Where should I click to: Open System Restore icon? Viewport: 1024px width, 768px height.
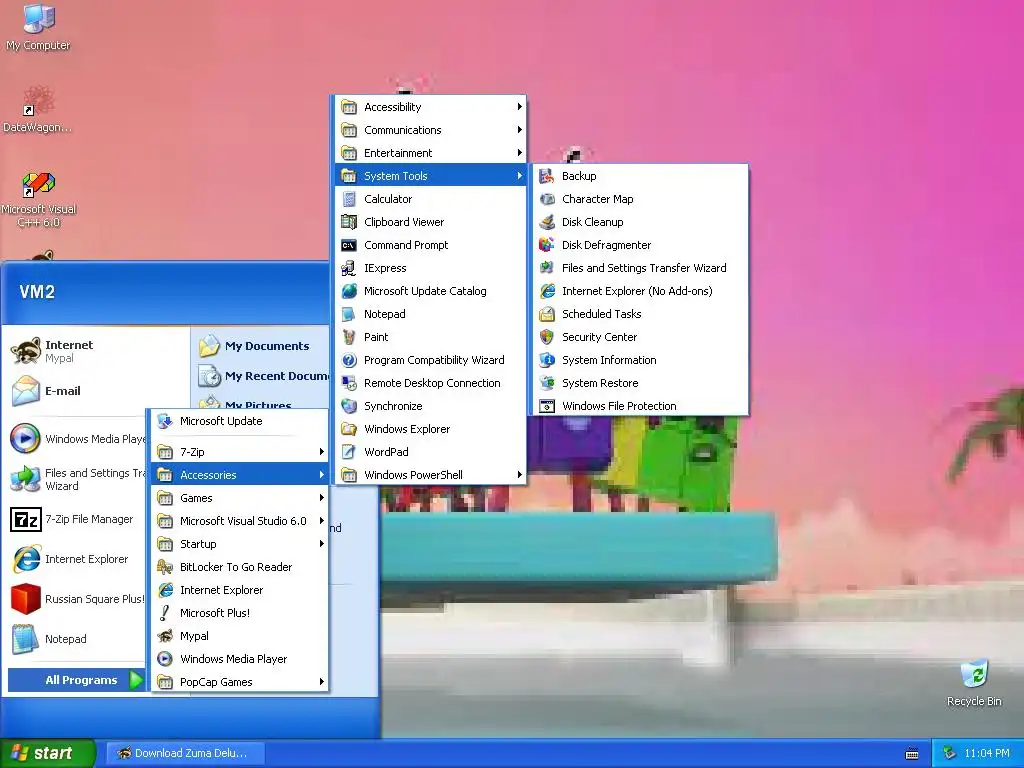point(547,383)
